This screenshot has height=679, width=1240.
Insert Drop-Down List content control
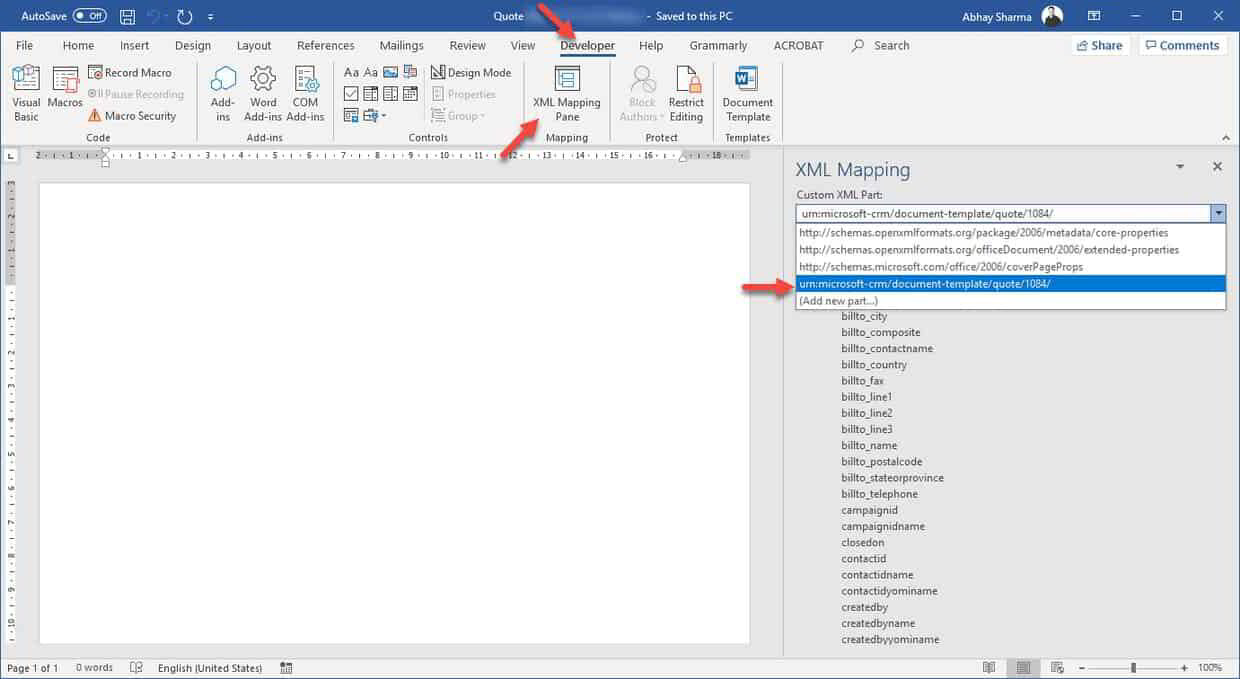tap(391, 94)
